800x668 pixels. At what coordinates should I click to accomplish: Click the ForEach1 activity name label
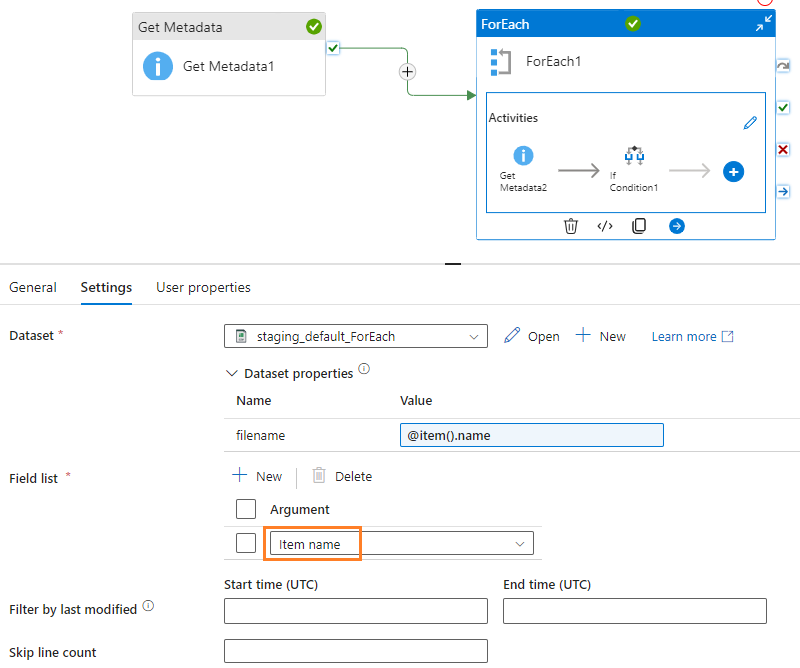coord(554,62)
